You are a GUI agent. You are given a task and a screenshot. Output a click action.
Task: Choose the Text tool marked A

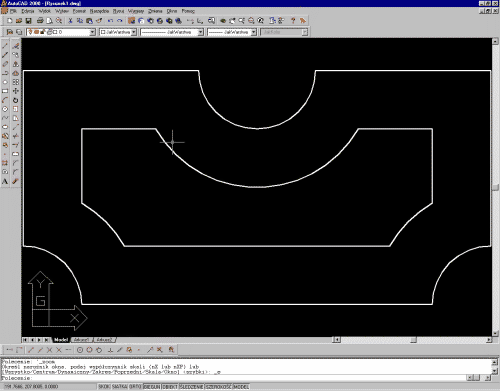click(5, 181)
